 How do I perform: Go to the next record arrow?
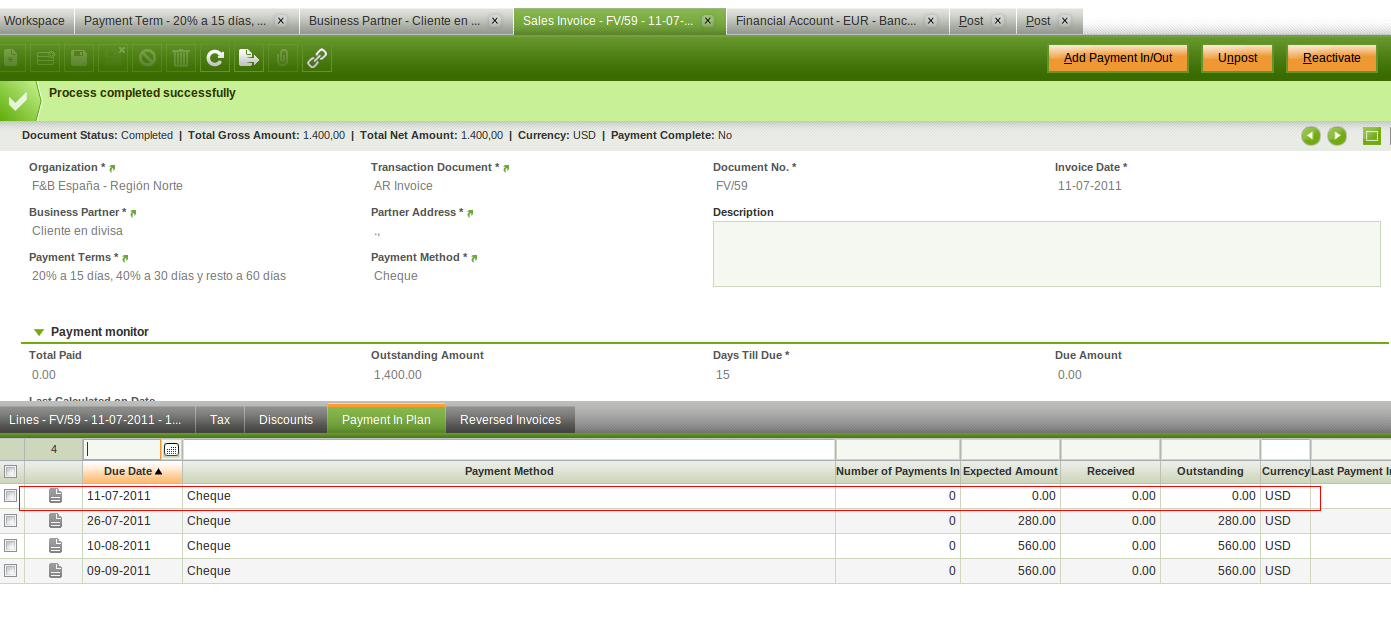[1337, 136]
